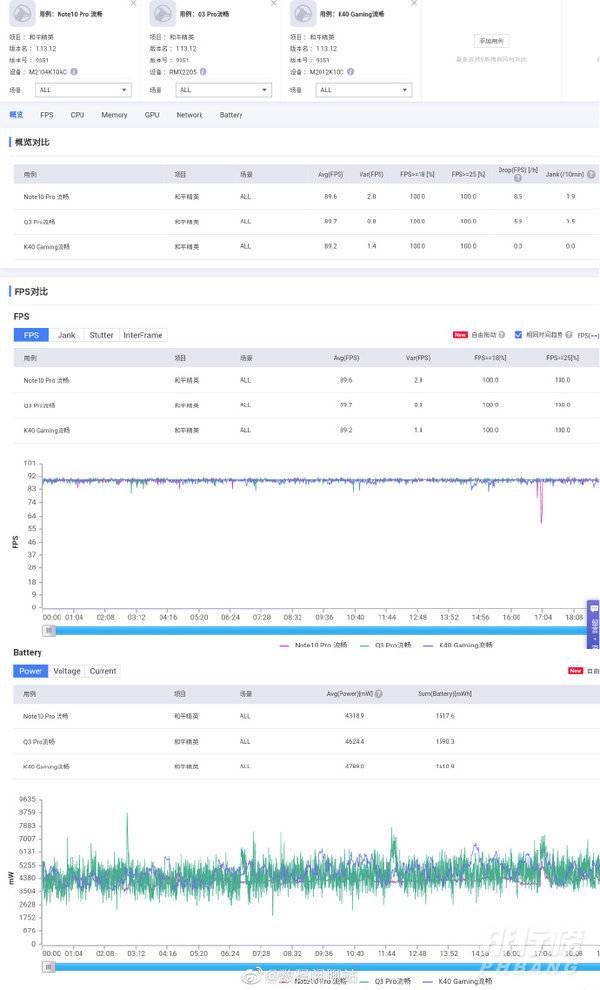
Task: Switch to the Memory tab
Action: 114,115
